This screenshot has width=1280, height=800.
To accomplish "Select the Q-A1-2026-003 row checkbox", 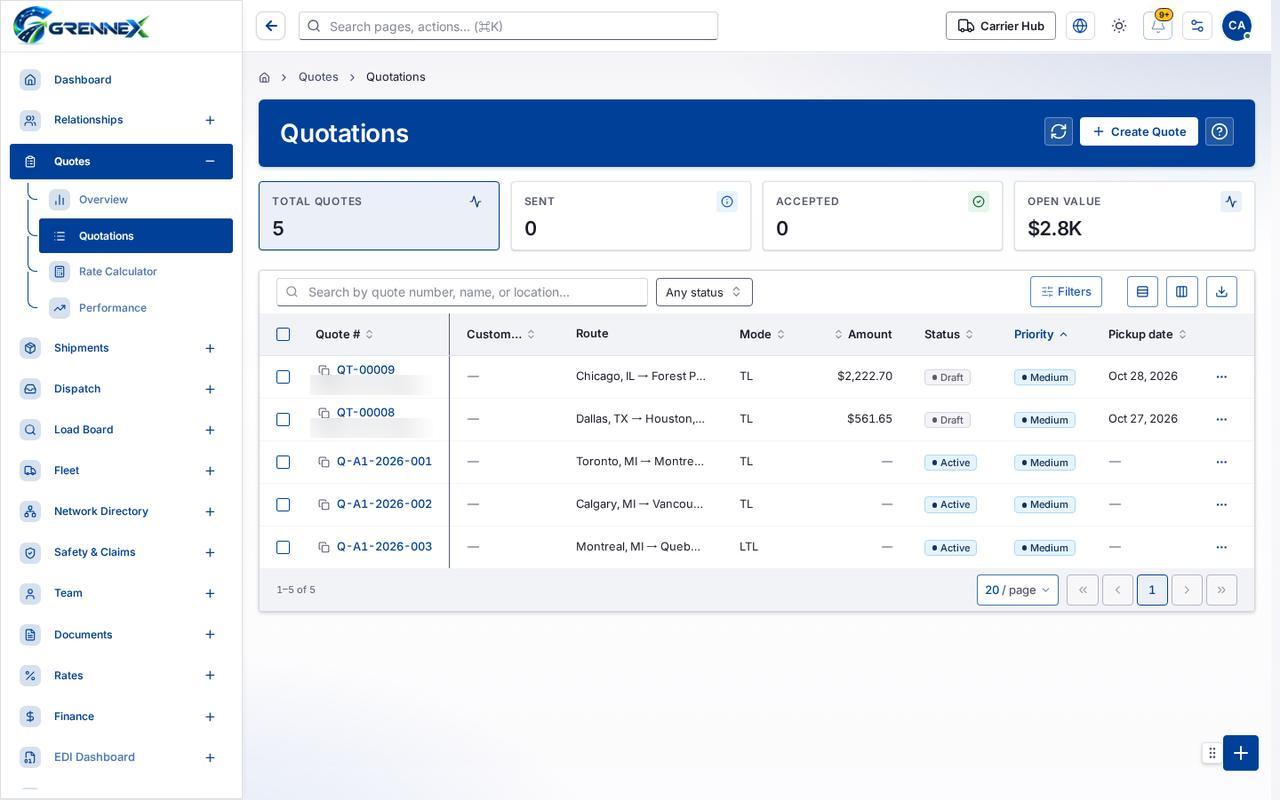I will [x=283, y=547].
